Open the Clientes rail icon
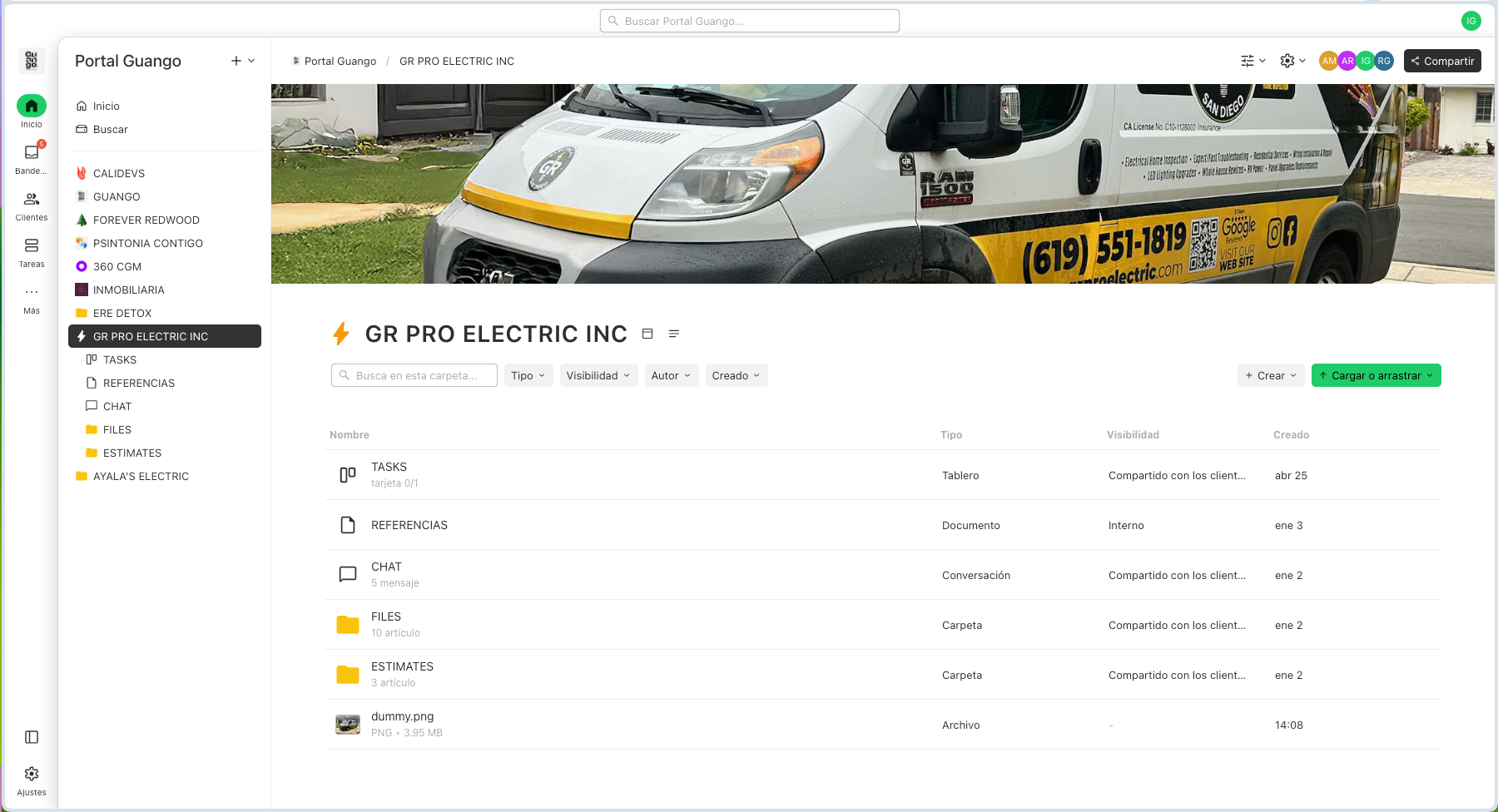The width and height of the screenshot is (1498, 812). click(x=32, y=199)
